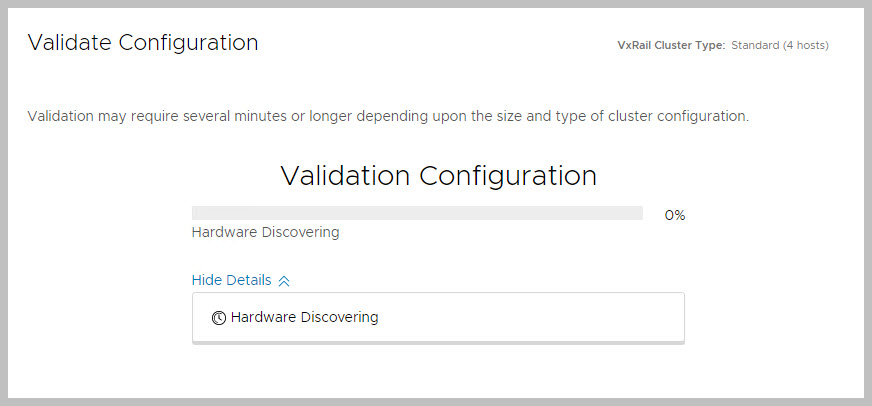Screen dimensions: 872x406
Task: Select Hardware Discovering entry in details panel
Action: coord(304,317)
